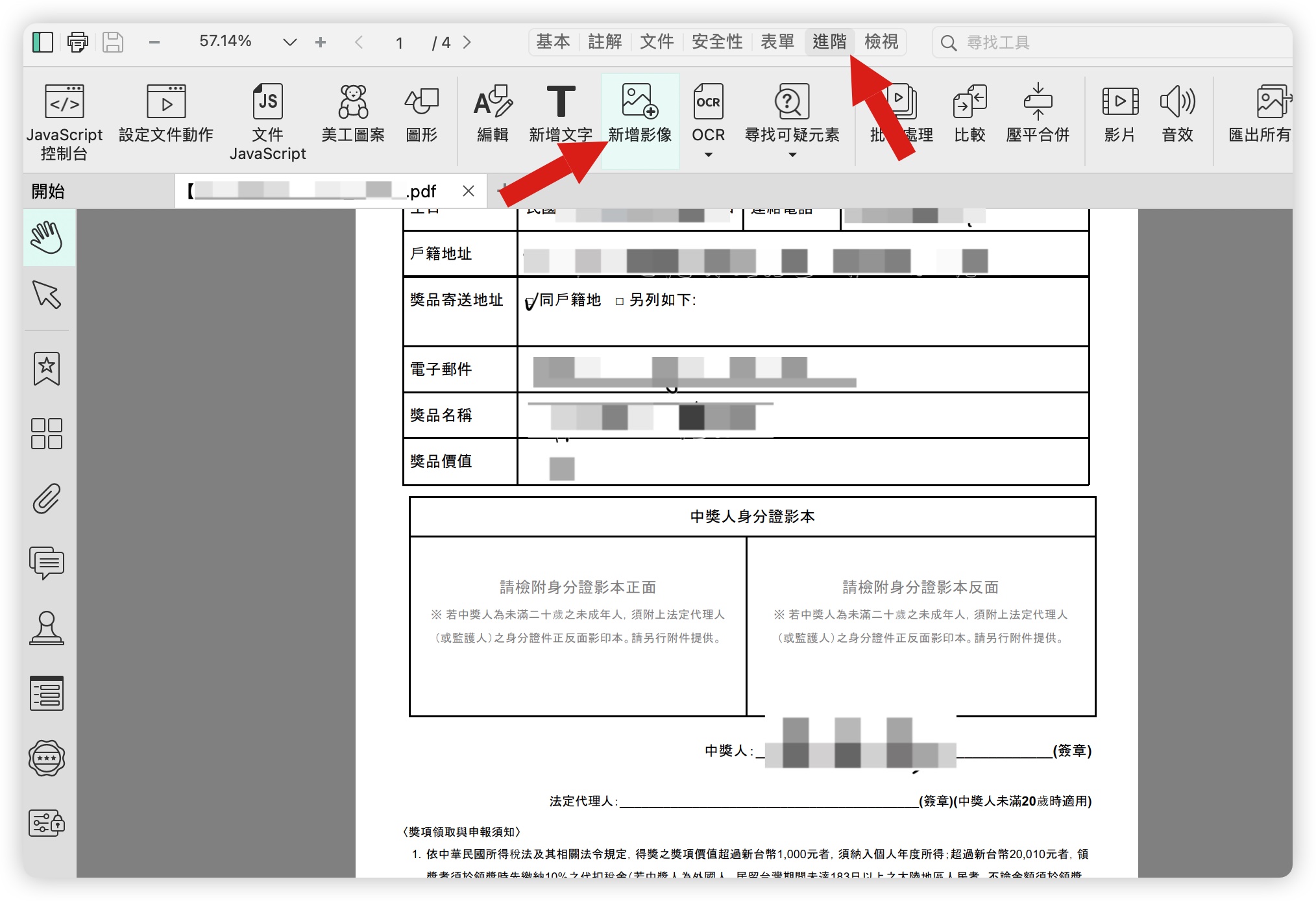Screen dimensions: 1316x901
Task: Click 設定文件動作 tool
Action: pyautogui.click(x=166, y=114)
